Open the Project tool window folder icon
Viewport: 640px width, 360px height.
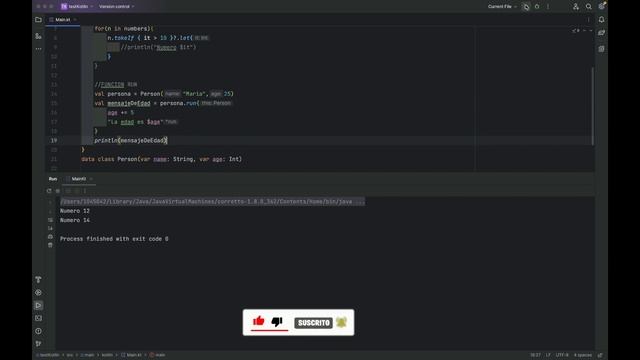click(38, 20)
